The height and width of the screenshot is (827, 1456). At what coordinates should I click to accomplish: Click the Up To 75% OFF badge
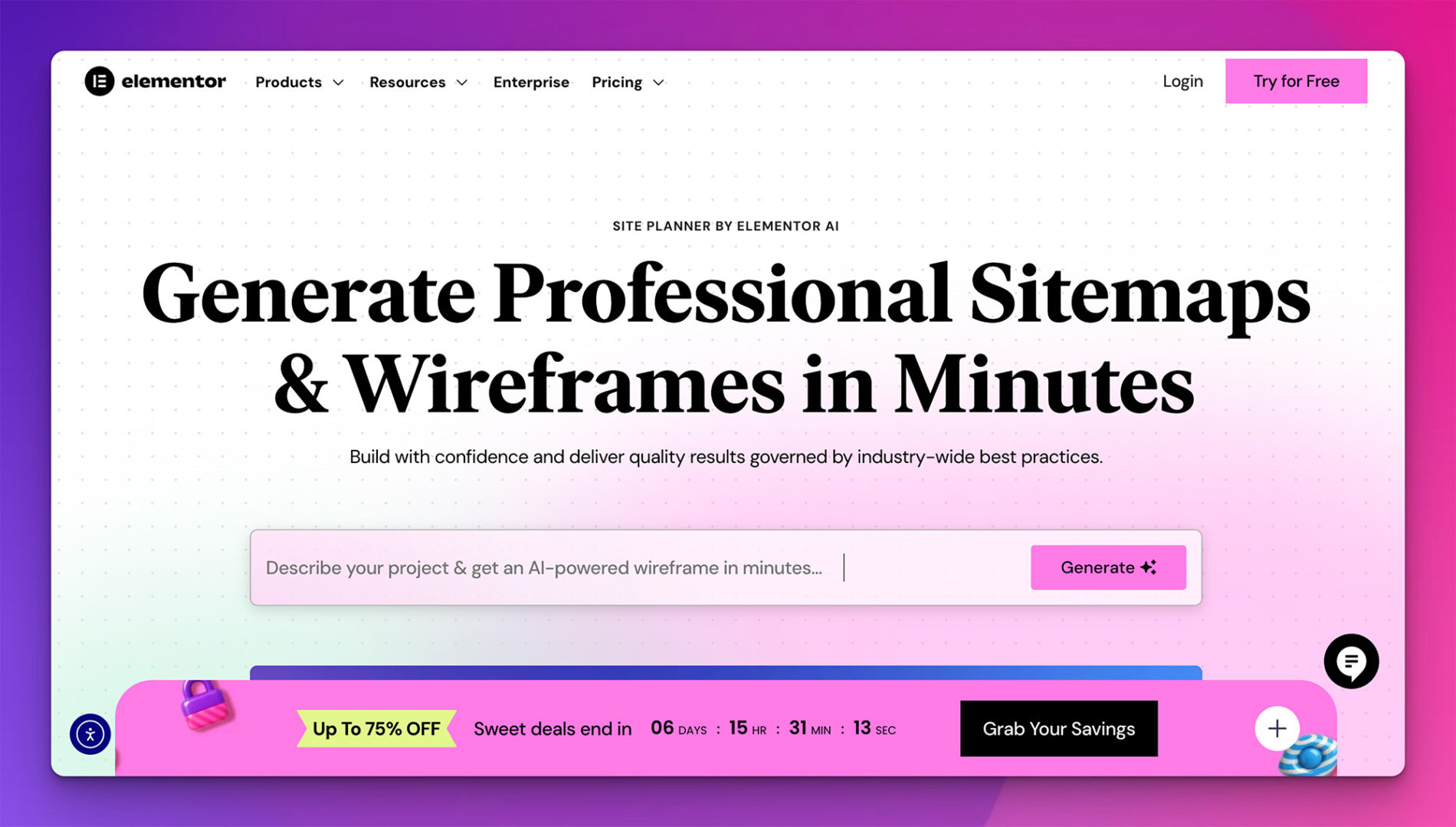click(376, 728)
